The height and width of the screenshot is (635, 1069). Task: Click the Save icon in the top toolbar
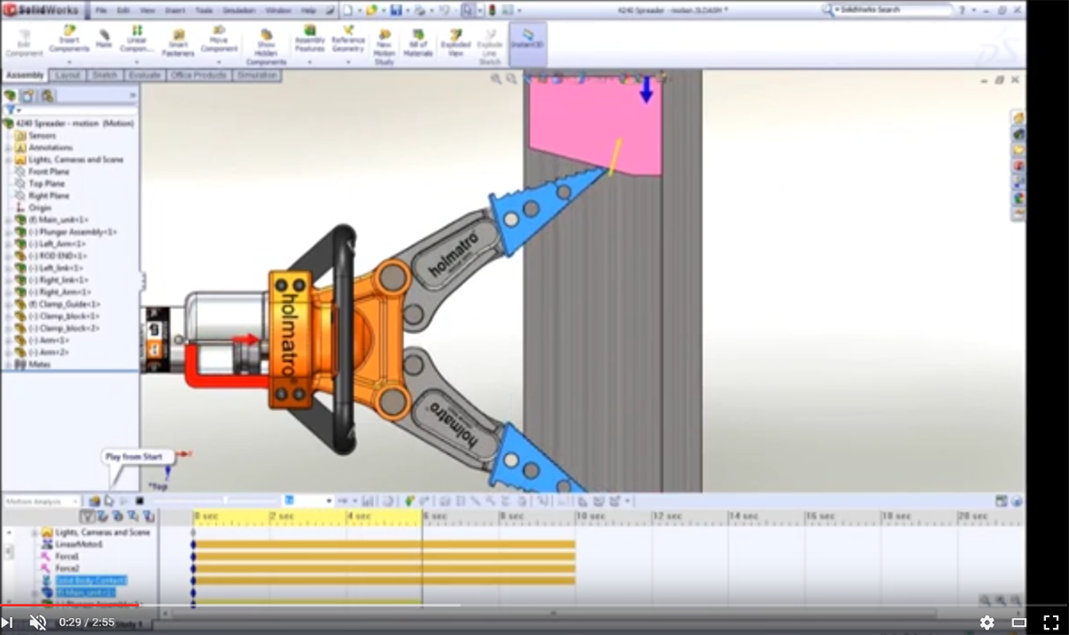pos(396,10)
